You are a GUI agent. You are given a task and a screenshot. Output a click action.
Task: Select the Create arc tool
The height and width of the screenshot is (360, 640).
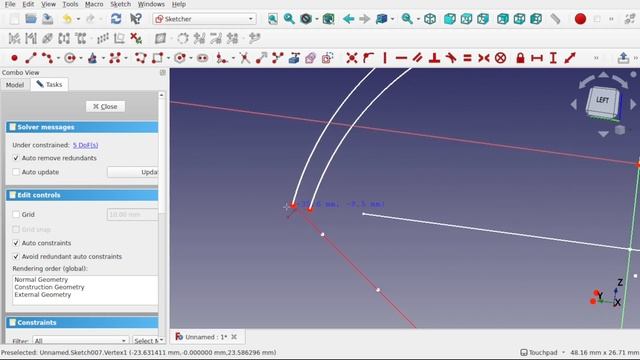coord(47,58)
